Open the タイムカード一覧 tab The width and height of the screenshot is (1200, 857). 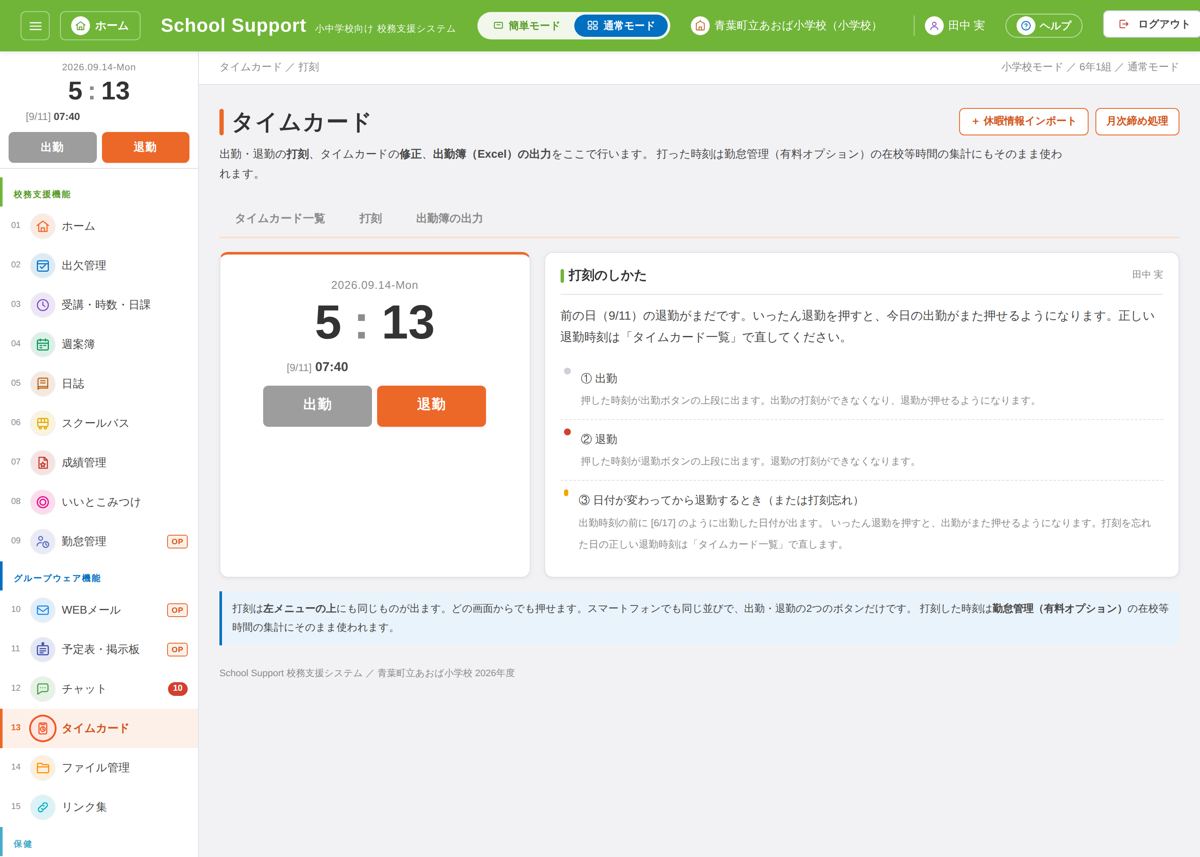pos(280,218)
